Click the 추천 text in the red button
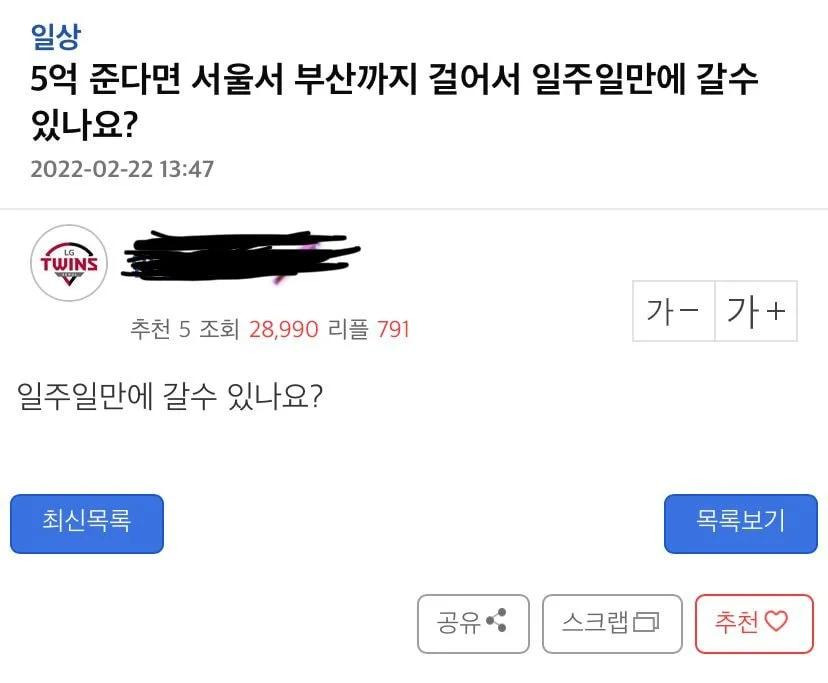This screenshot has height=683, width=828. [737, 623]
